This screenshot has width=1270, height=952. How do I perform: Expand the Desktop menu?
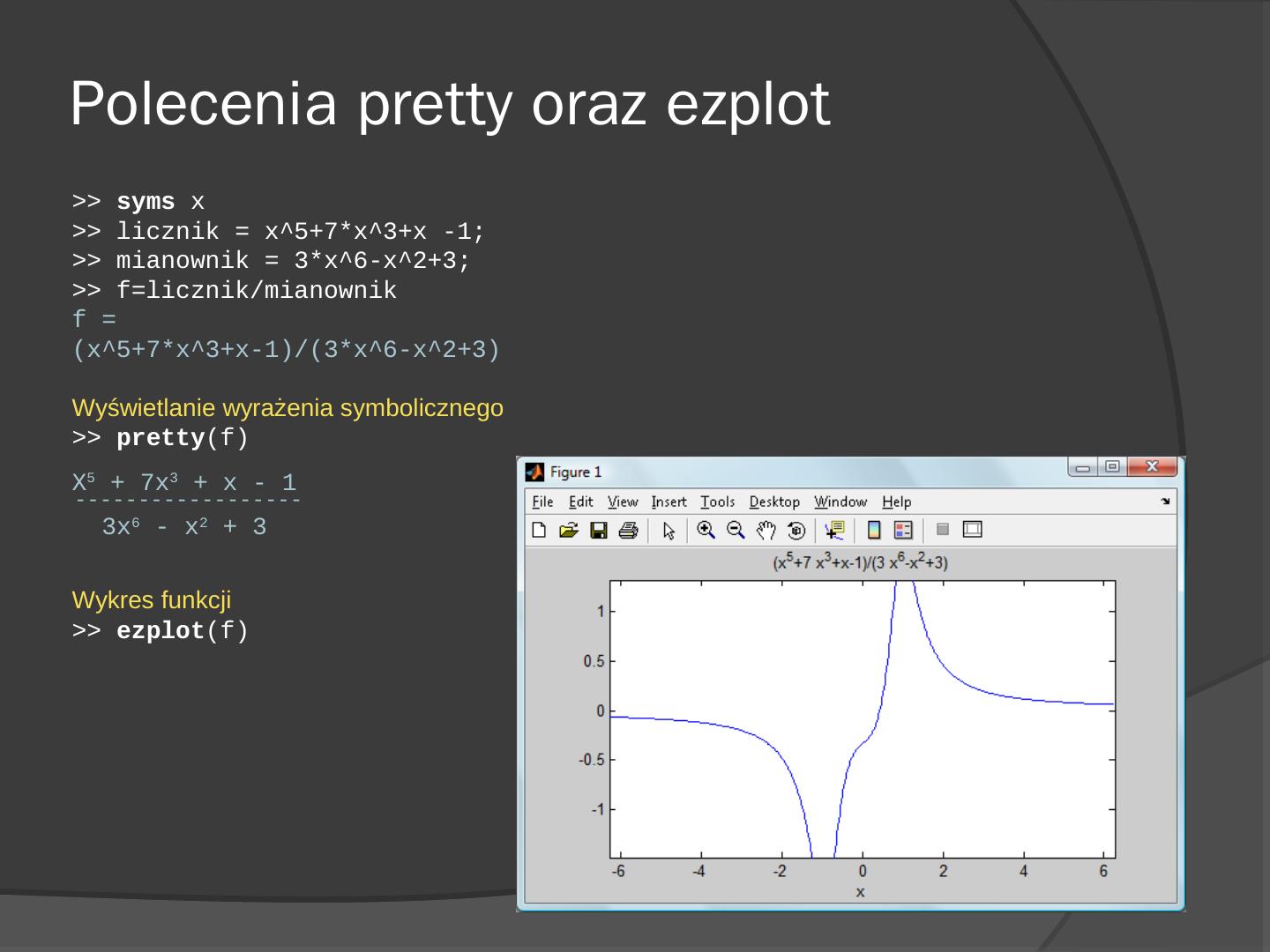coord(774,502)
